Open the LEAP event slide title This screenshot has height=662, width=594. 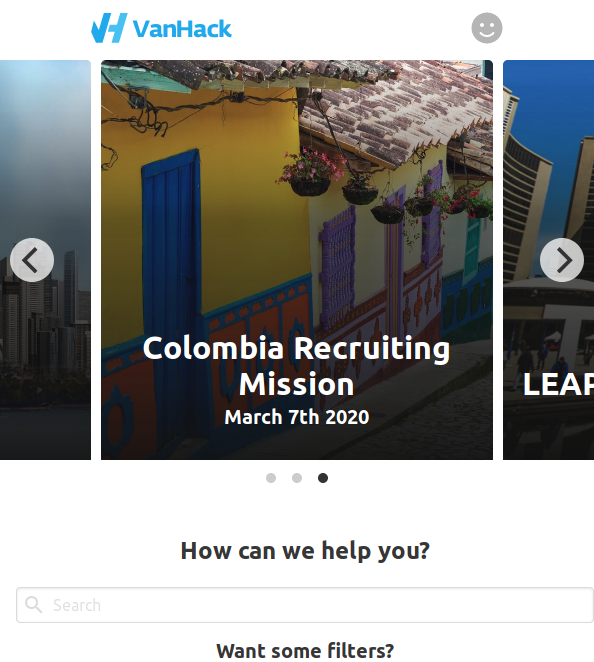558,384
